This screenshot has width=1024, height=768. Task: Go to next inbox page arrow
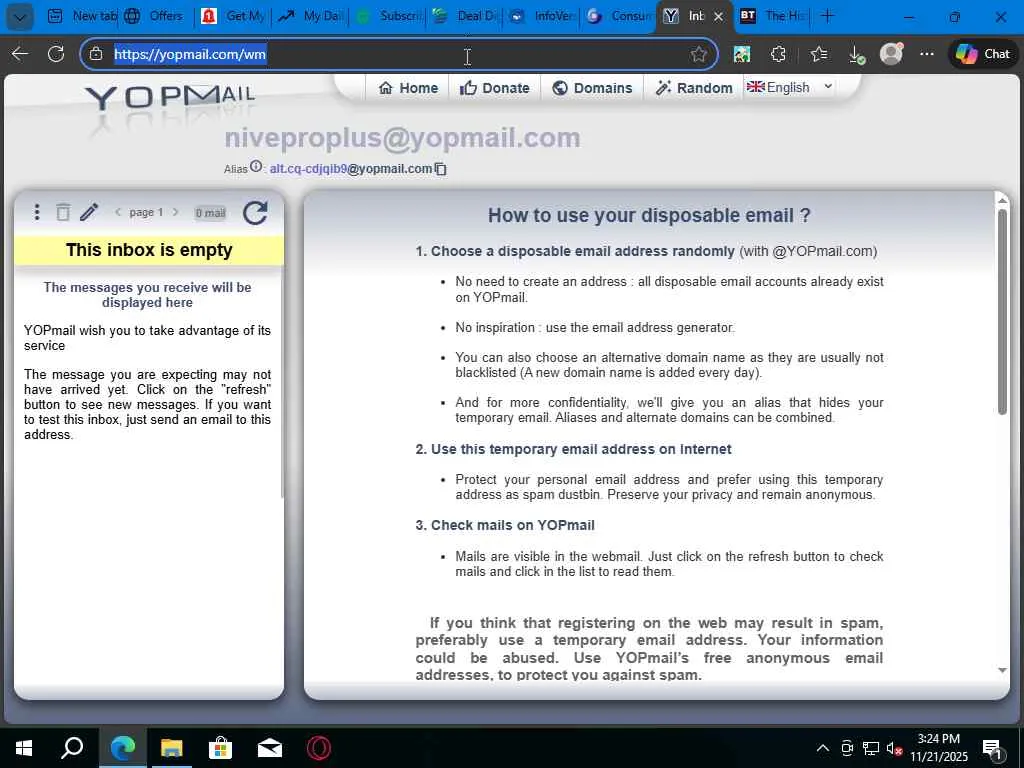pos(175,212)
